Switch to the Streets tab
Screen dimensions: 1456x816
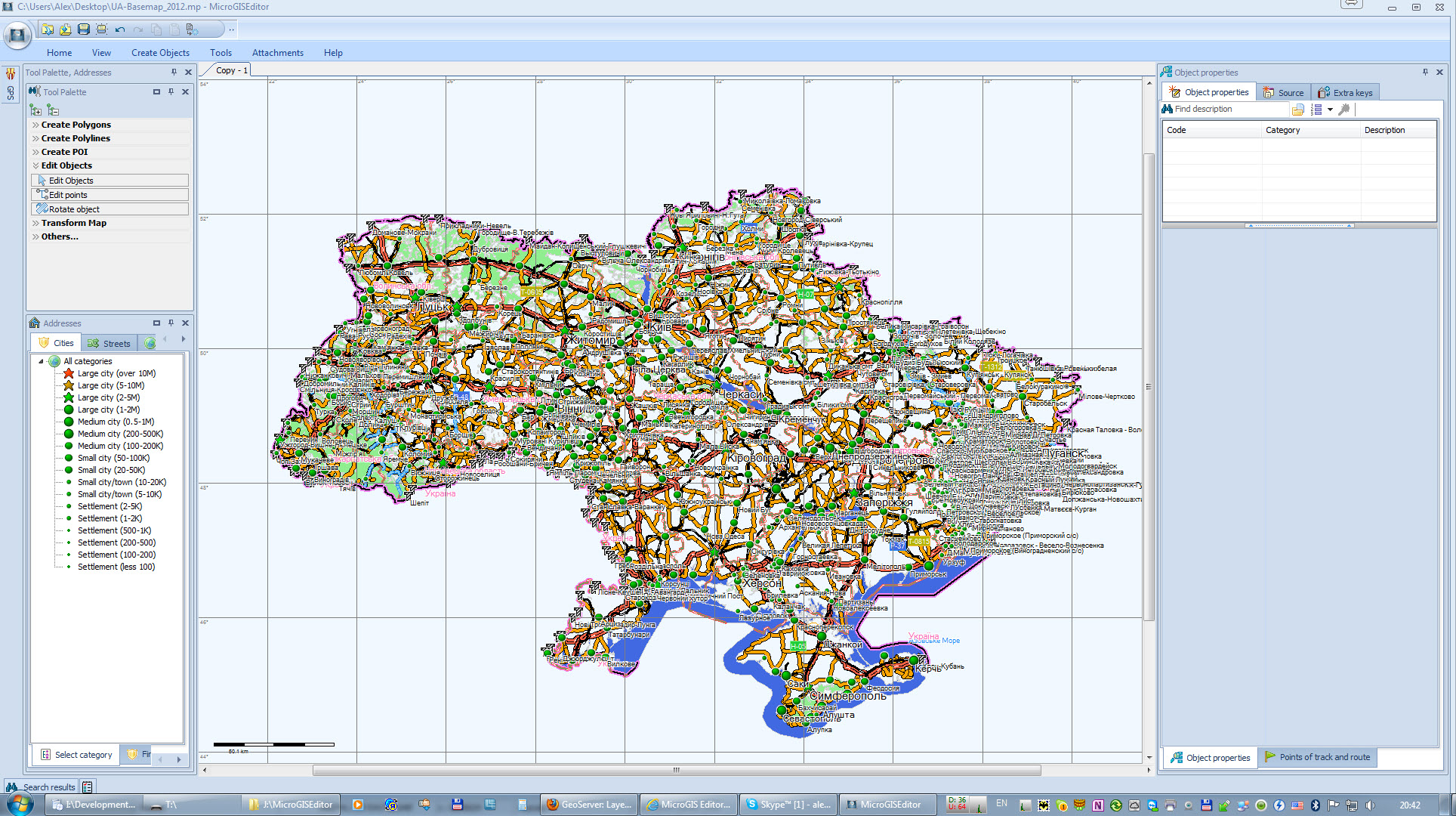point(109,343)
